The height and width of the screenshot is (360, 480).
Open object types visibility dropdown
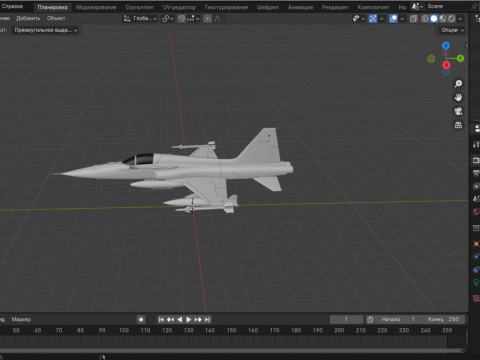point(358,19)
